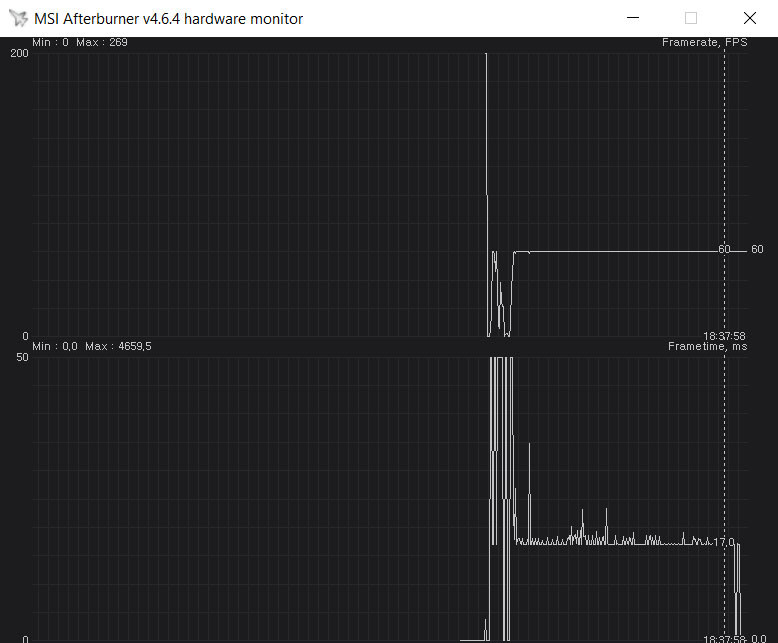
Task: Minimize the hardware monitor window
Action: 633,18
